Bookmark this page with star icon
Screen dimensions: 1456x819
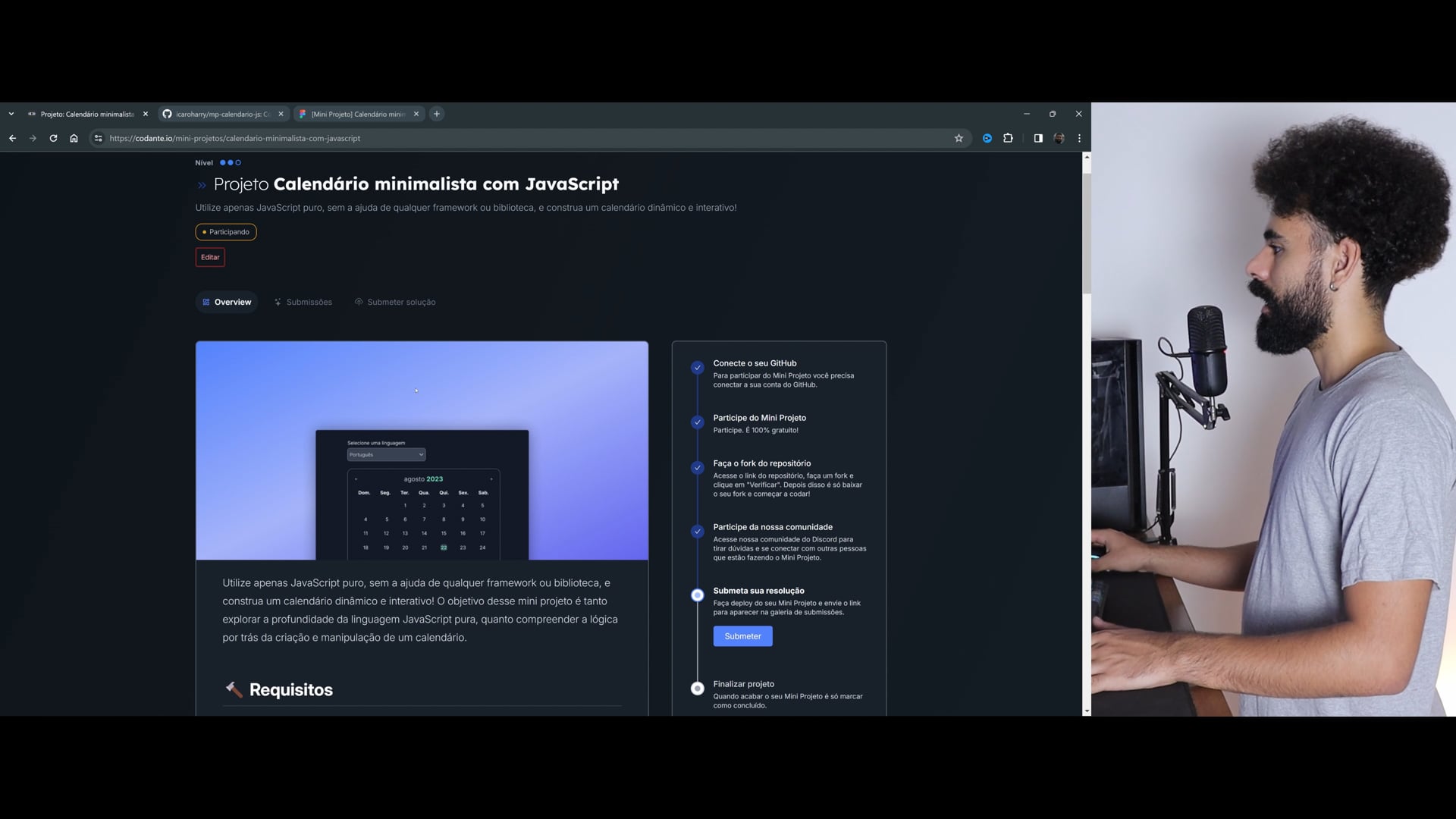(x=959, y=138)
